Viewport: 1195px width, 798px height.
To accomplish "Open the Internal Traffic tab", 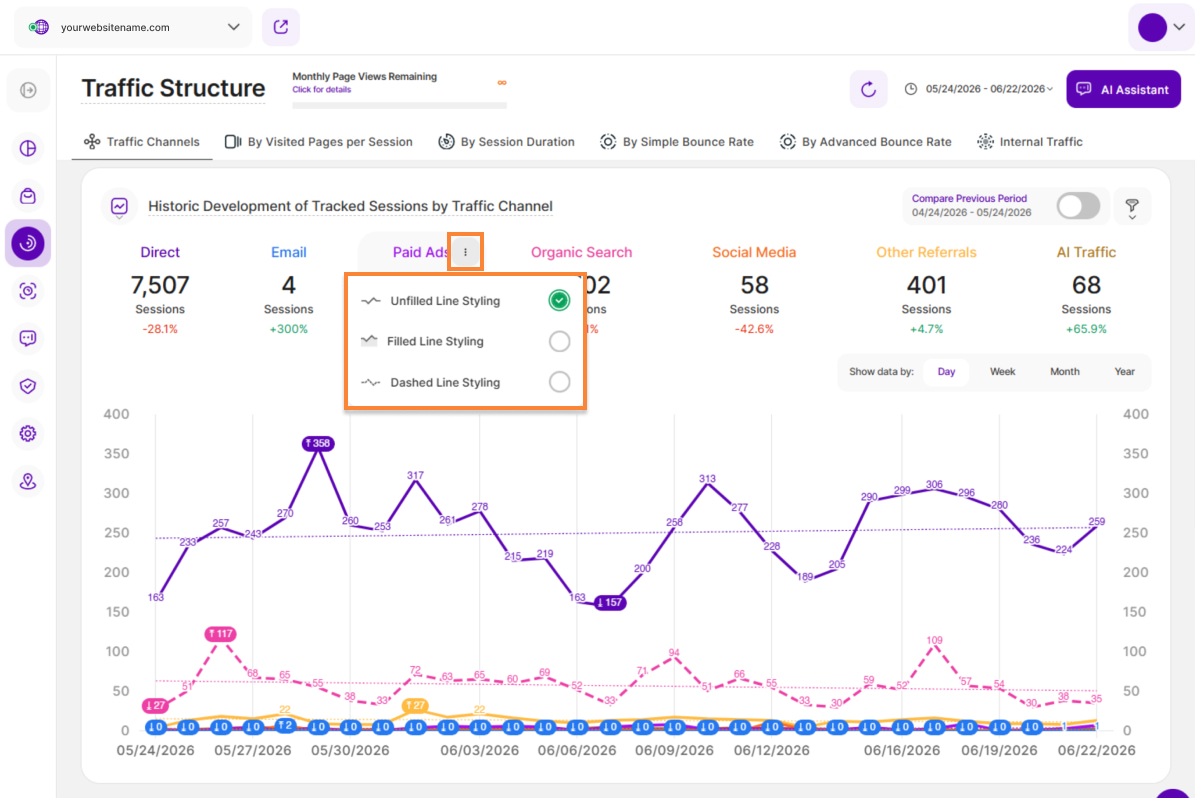I will [1030, 142].
